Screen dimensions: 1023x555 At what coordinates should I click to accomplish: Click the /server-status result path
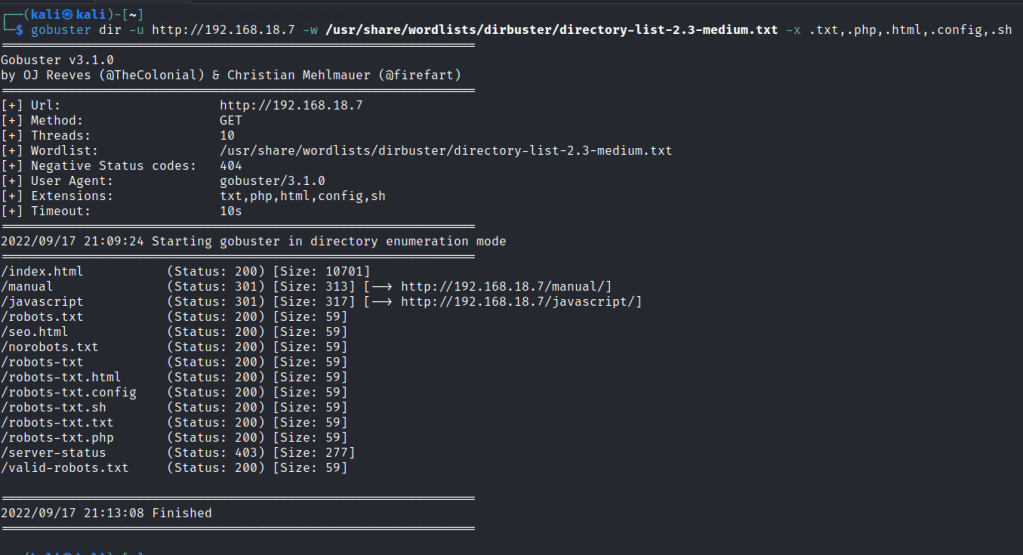(53, 453)
